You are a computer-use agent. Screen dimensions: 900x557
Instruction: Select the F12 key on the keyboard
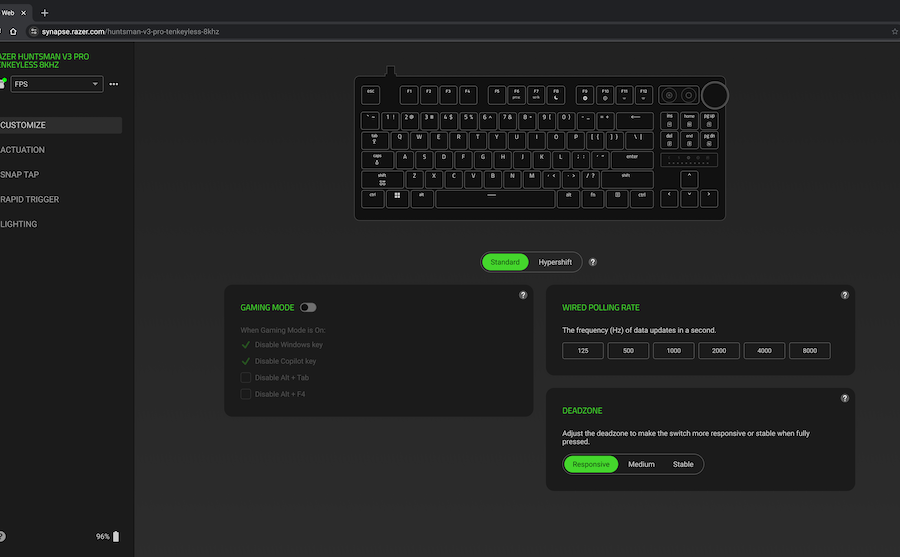643,95
